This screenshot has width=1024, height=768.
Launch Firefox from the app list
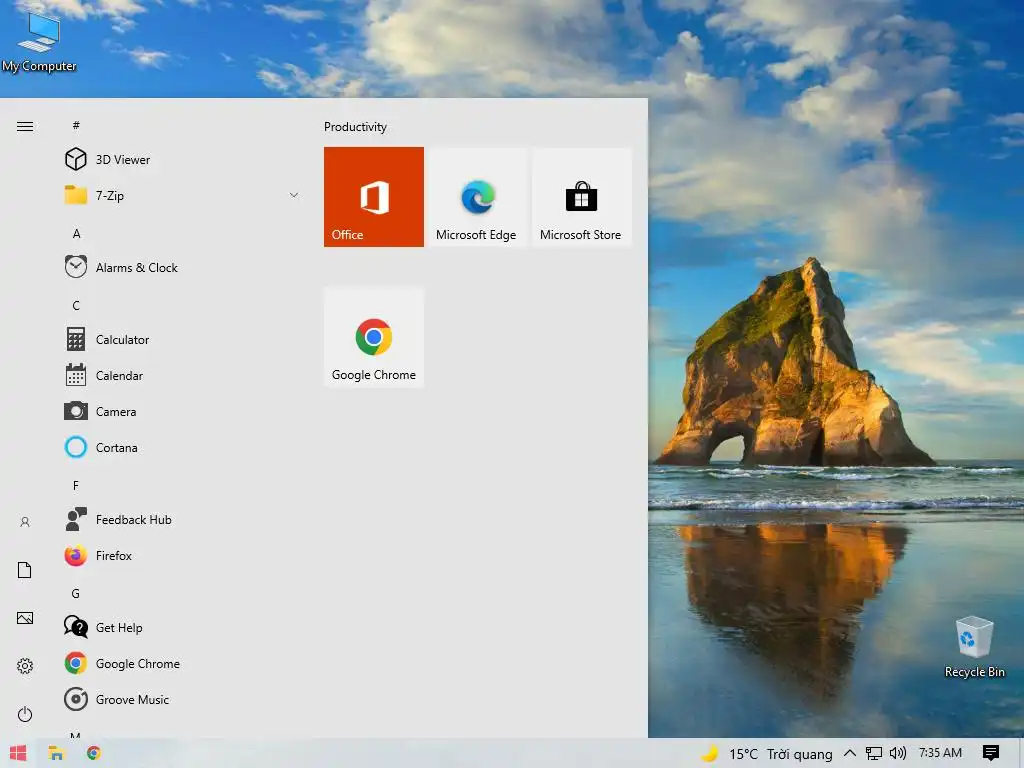point(182,556)
